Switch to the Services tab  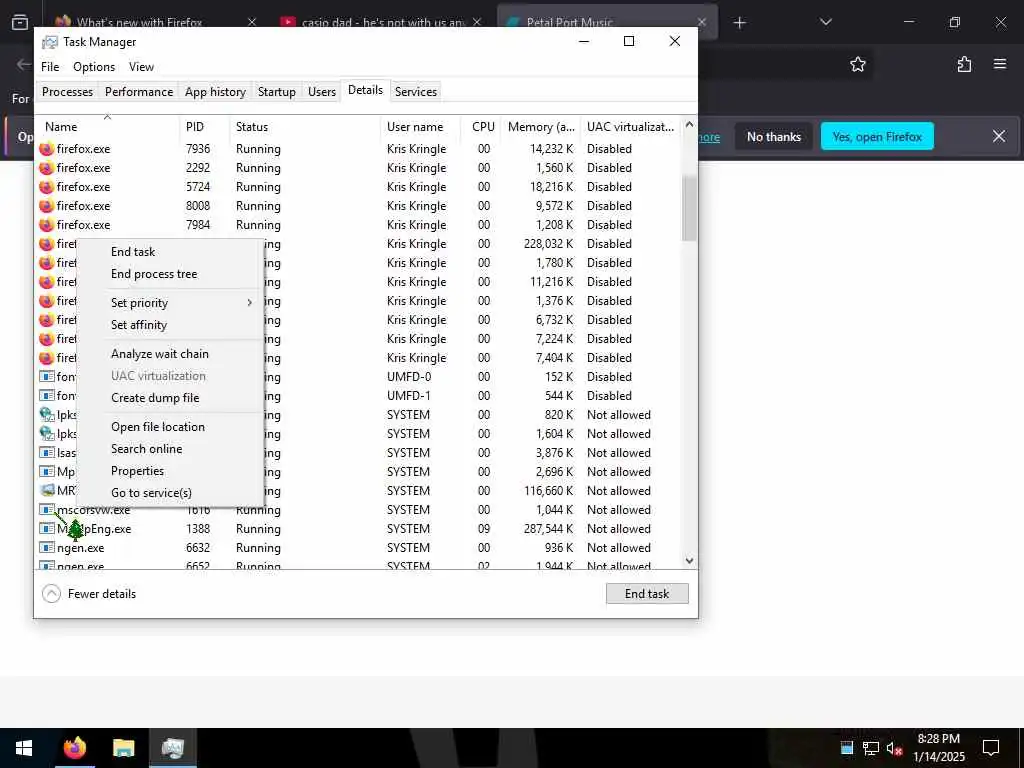point(416,92)
